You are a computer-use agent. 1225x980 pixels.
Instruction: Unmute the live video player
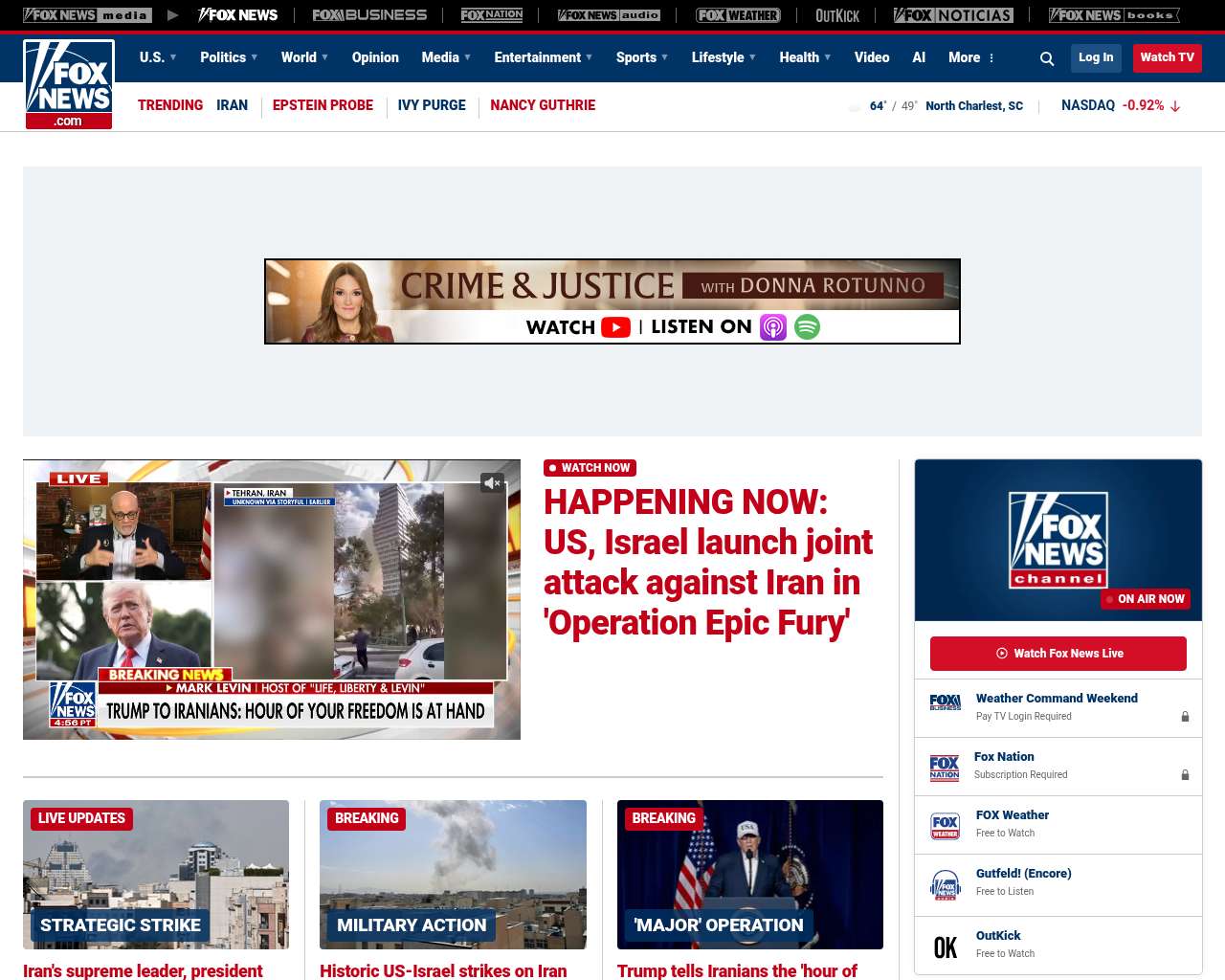pos(492,483)
